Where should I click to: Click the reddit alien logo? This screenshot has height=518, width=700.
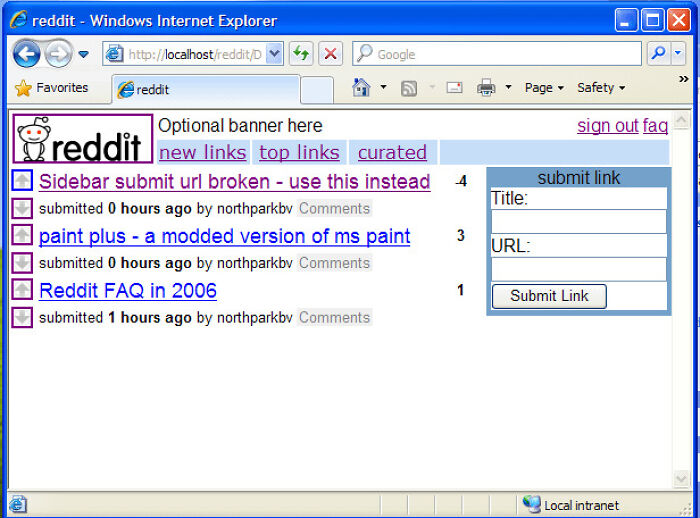(83, 139)
